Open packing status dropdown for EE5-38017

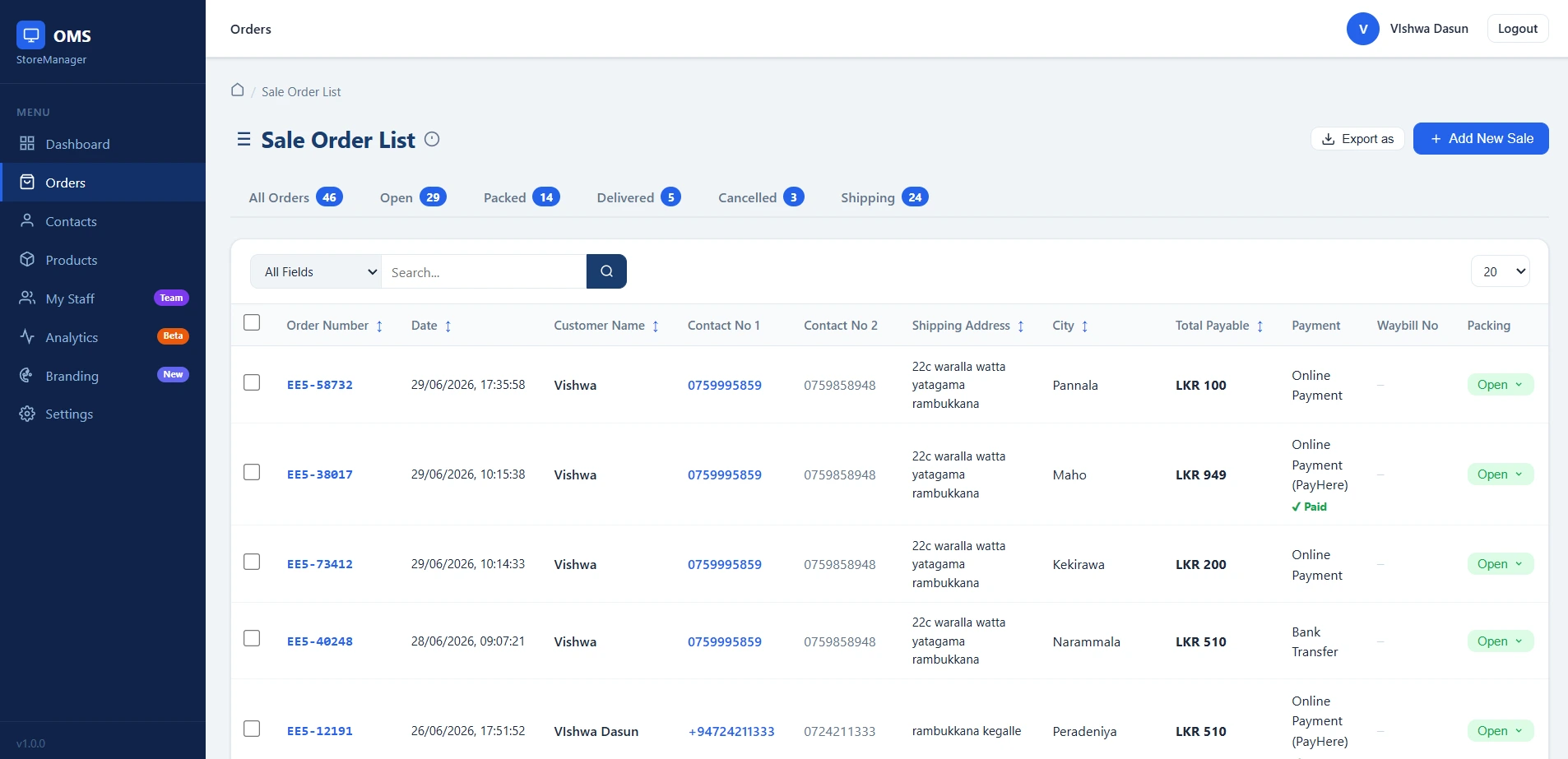pos(1500,474)
